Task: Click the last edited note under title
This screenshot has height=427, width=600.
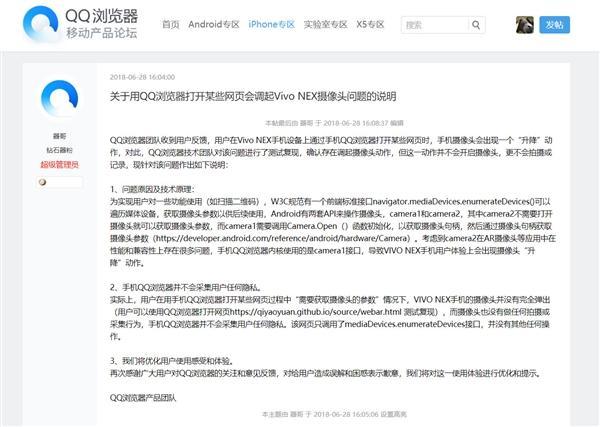Action: point(334,123)
